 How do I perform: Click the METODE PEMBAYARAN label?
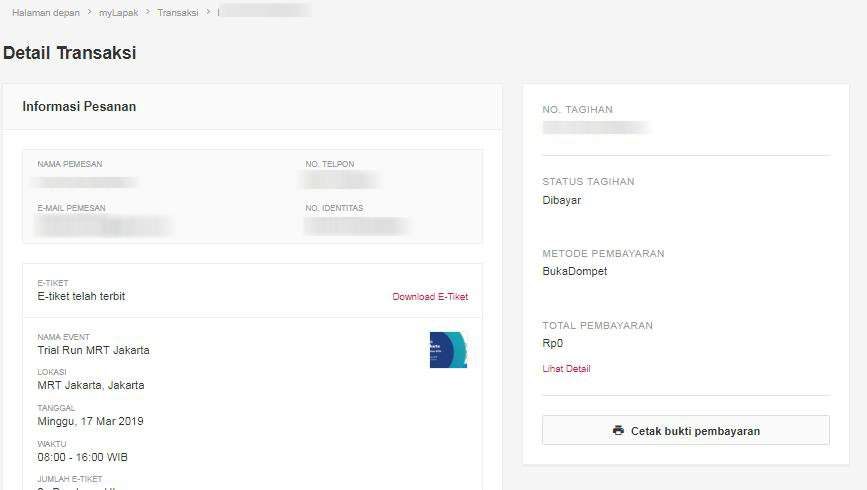pyautogui.click(x=603, y=253)
